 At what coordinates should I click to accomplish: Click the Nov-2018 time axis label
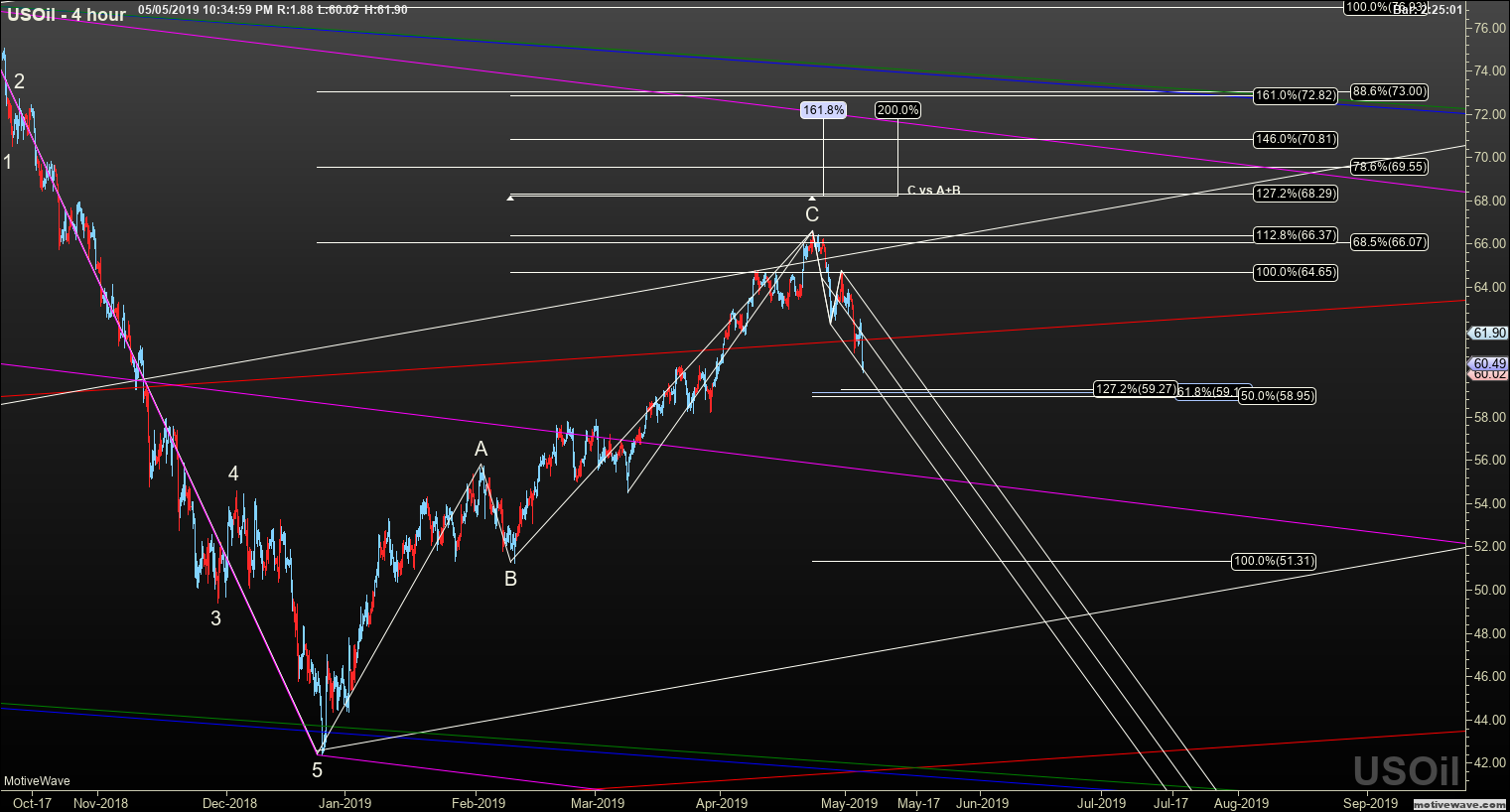pyautogui.click(x=101, y=803)
